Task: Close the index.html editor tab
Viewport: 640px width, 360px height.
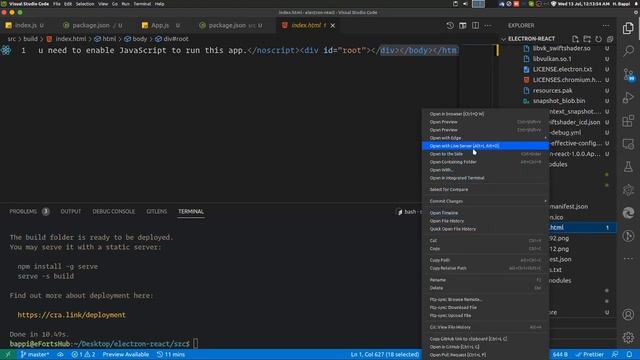Action: [x=333, y=25]
